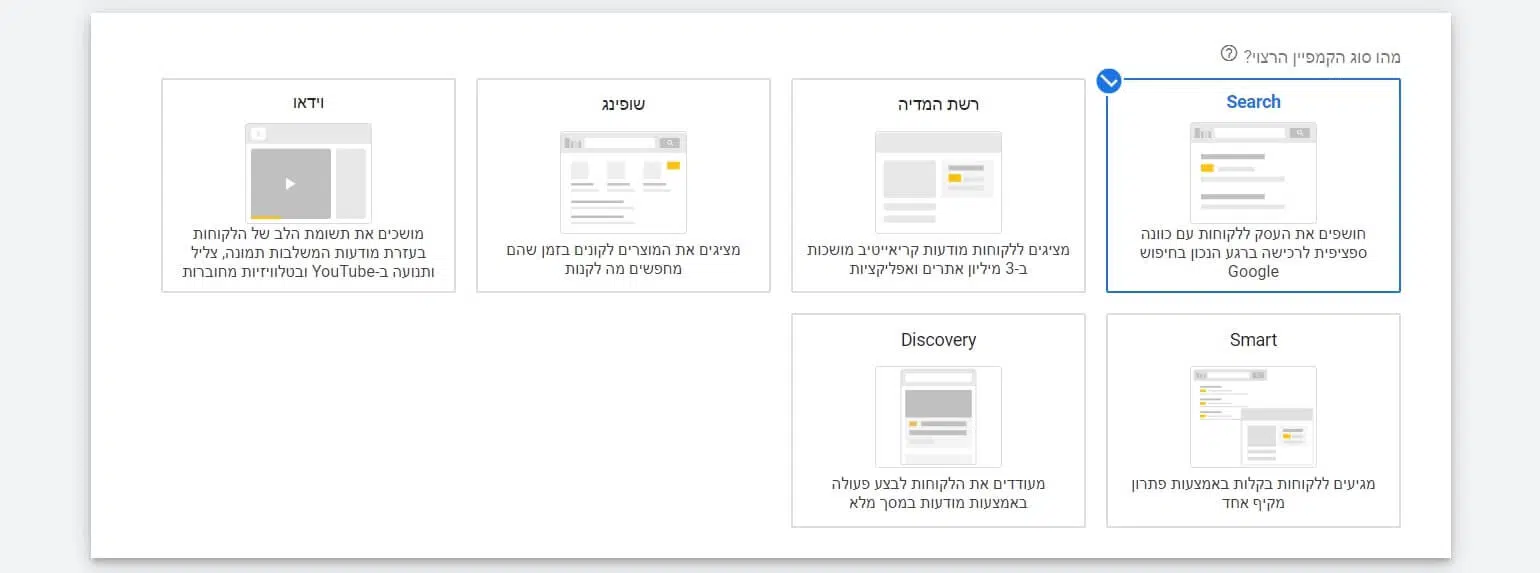Click the רשת המדיה title text

938,105
